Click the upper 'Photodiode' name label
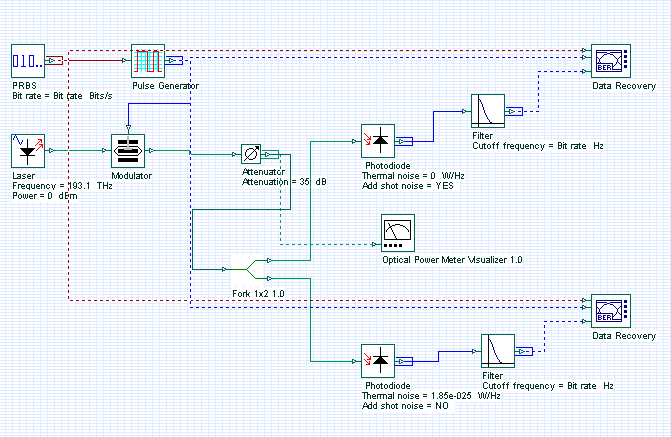The image size is (671, 437). click(x=388, y=166)
